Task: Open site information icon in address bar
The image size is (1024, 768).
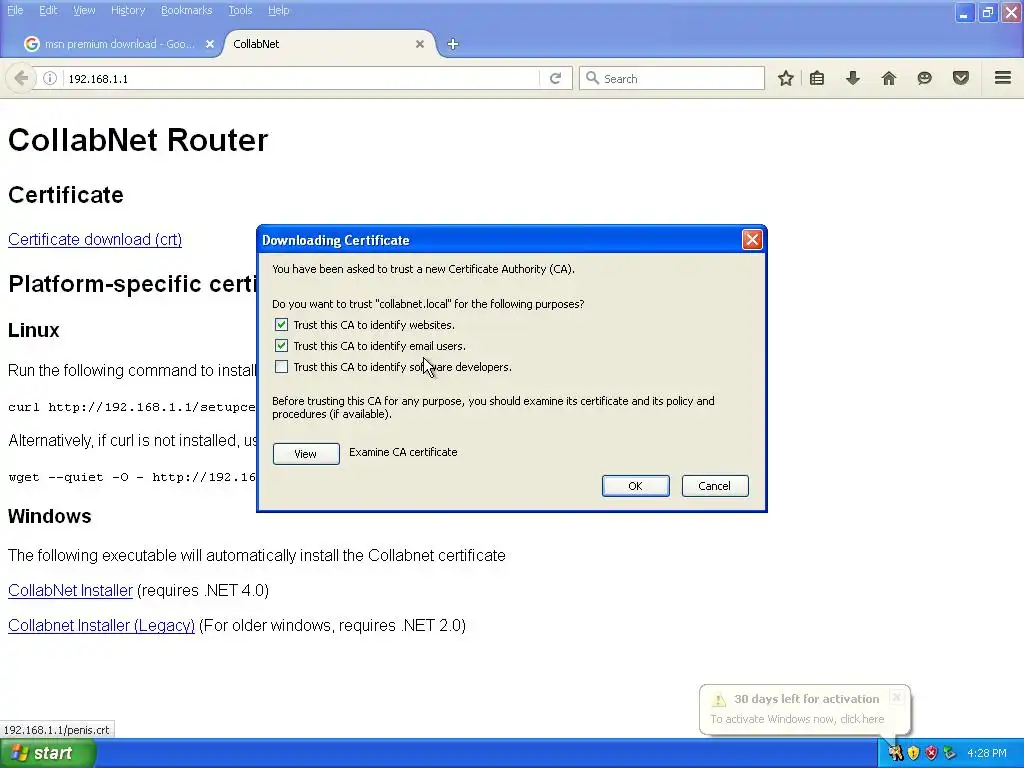Action: point(50,78)
